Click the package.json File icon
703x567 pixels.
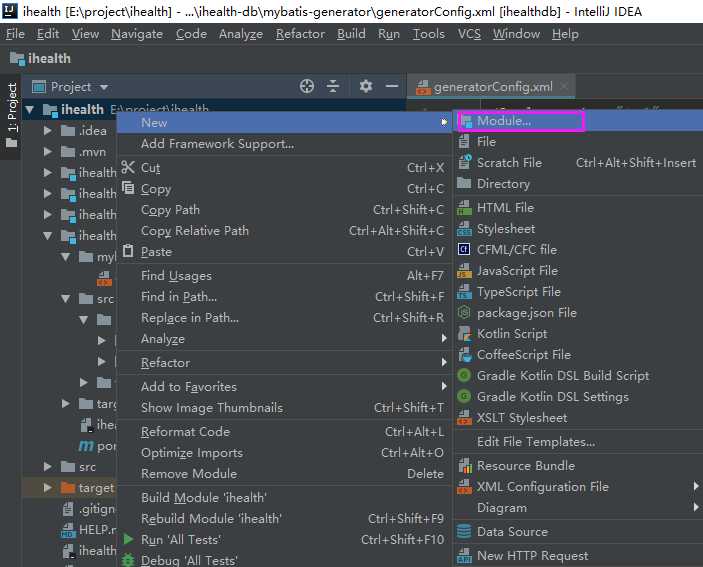tap(464, 312)
